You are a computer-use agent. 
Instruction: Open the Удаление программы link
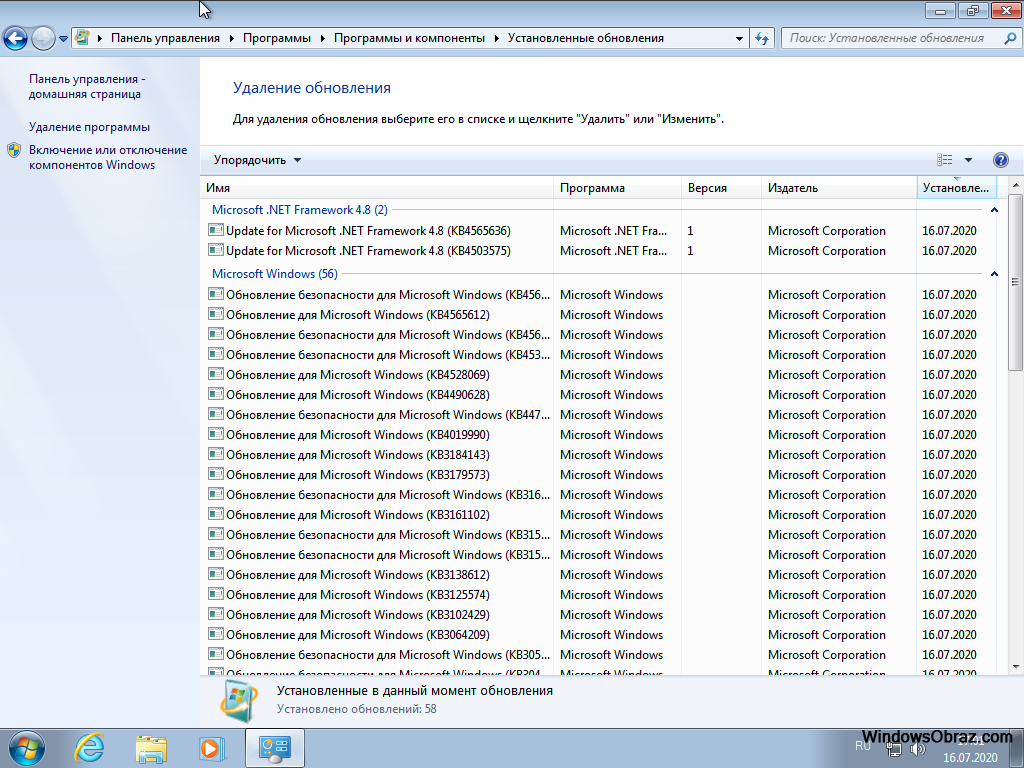point(89,127)
